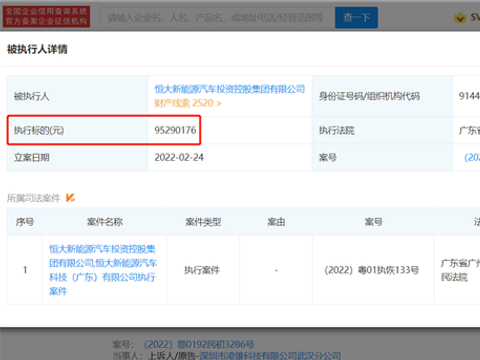Select case number (2022) 粤01执恢133号
Screen dimensions: 480x360
(x=372, y=270)
